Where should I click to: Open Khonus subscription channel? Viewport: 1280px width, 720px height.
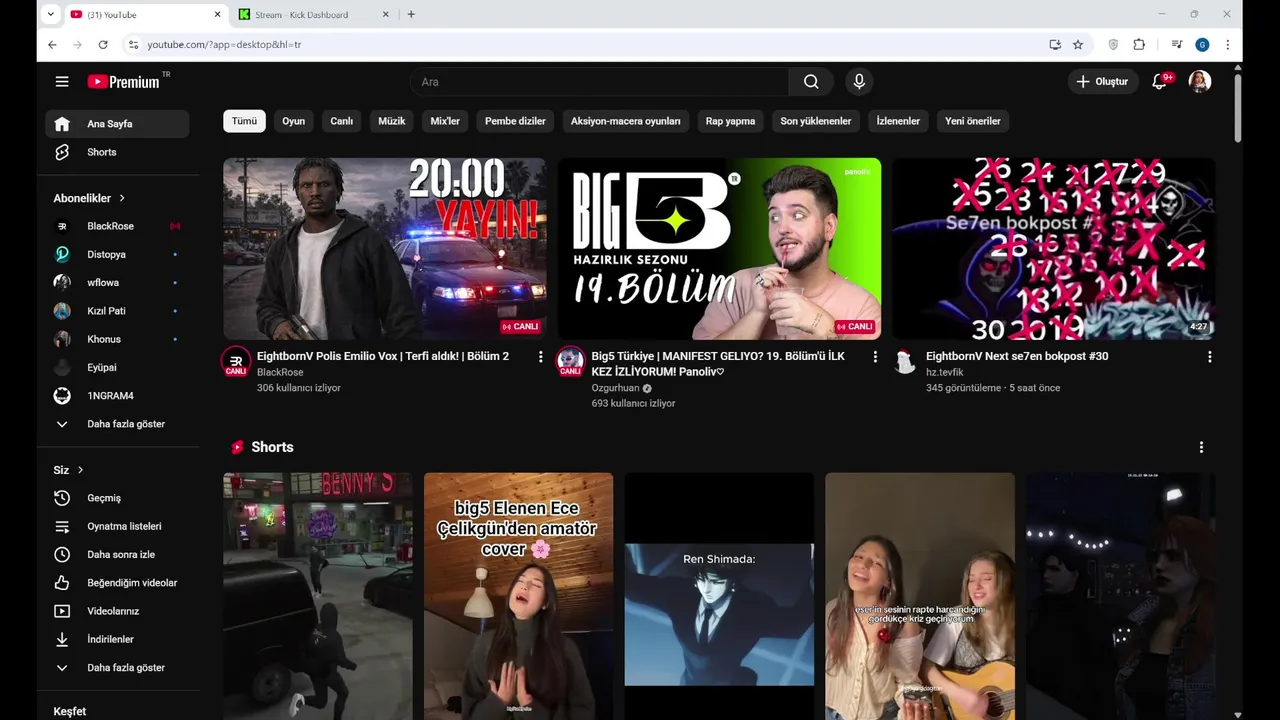point(117,339)
